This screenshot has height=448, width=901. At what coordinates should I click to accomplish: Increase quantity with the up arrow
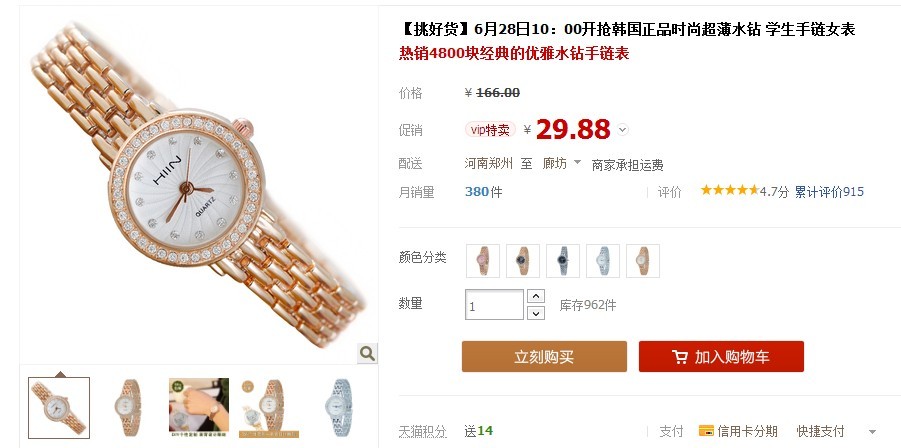point(536,296)
